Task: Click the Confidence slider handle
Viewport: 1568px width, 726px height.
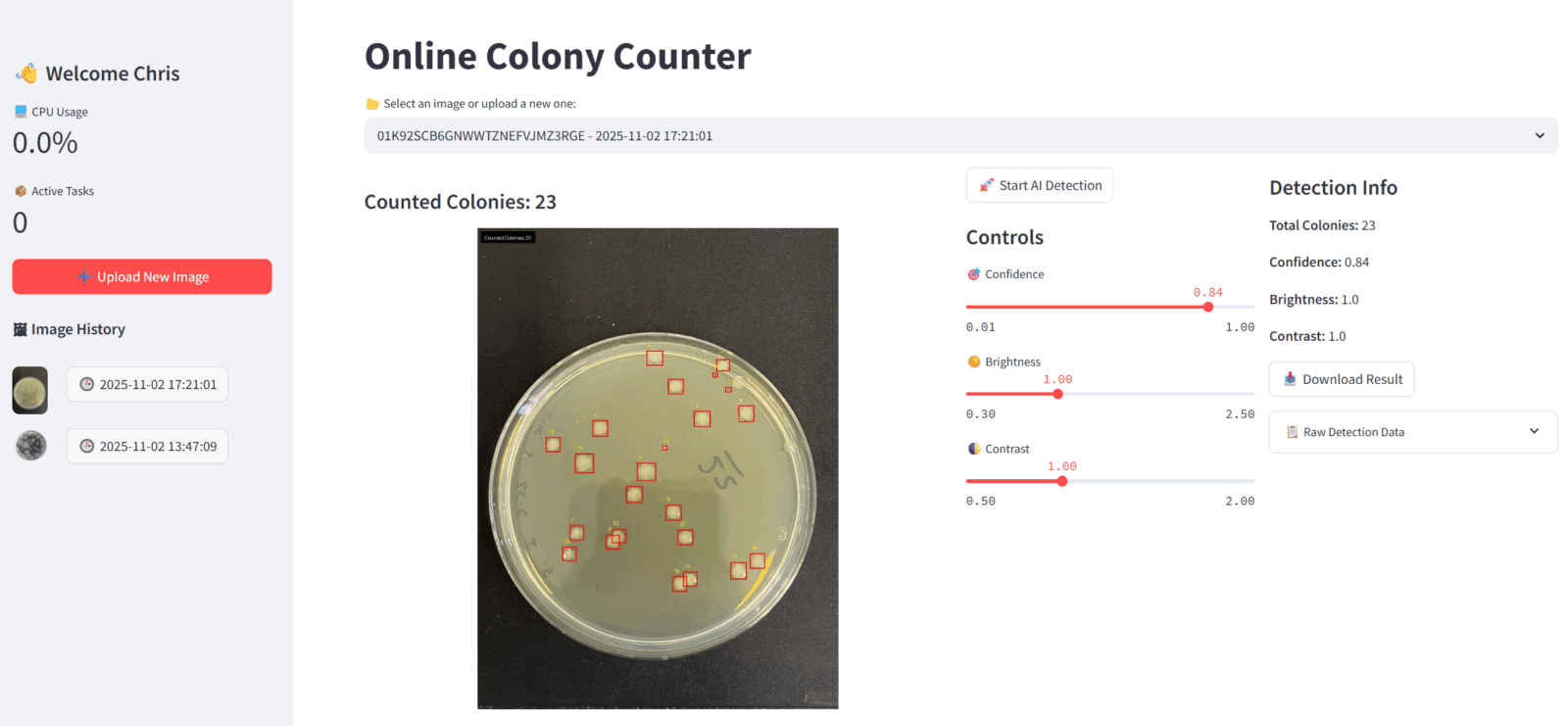Action: click(1208, 307)
